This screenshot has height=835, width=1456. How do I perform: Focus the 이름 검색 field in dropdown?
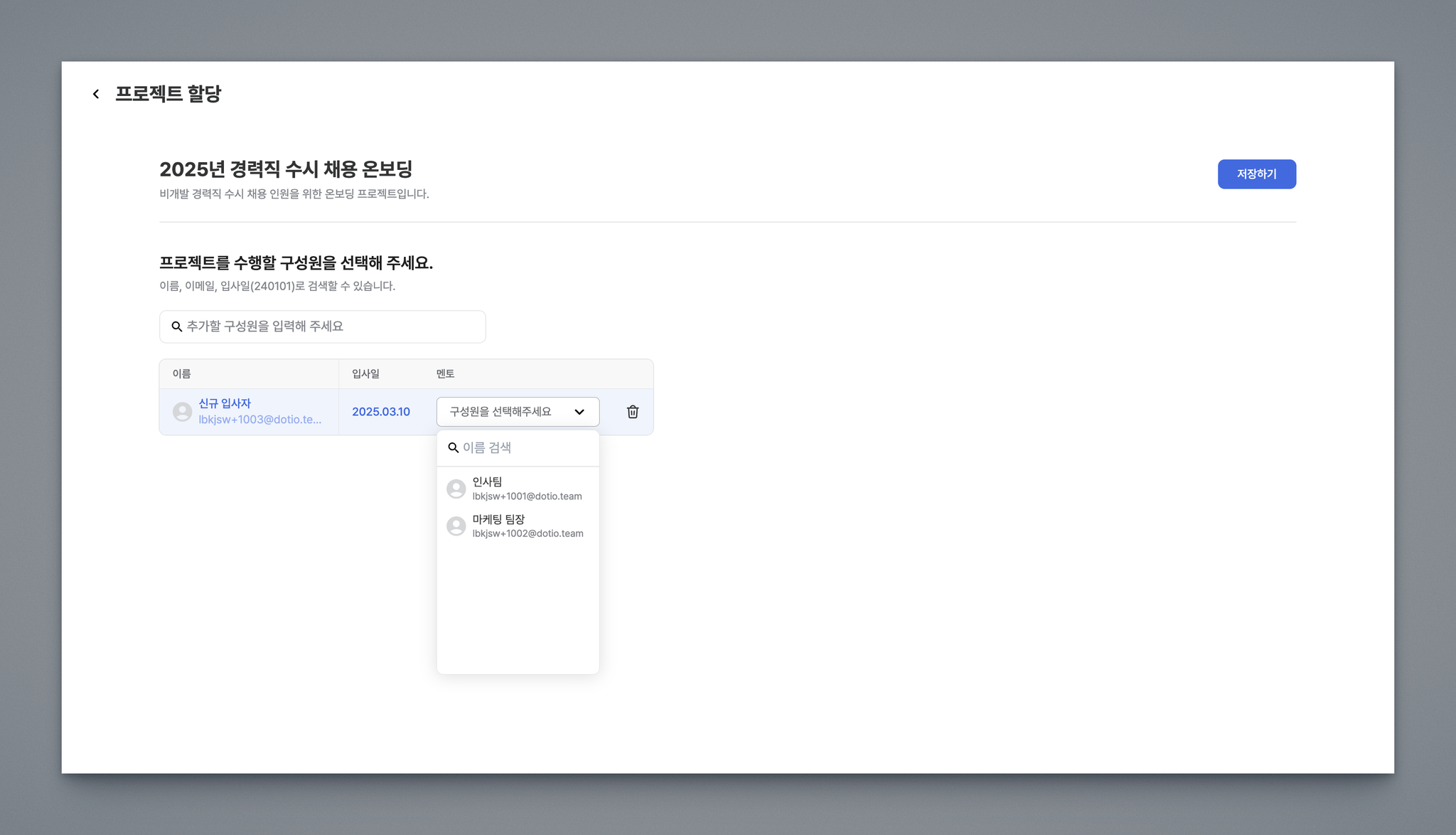518,448
